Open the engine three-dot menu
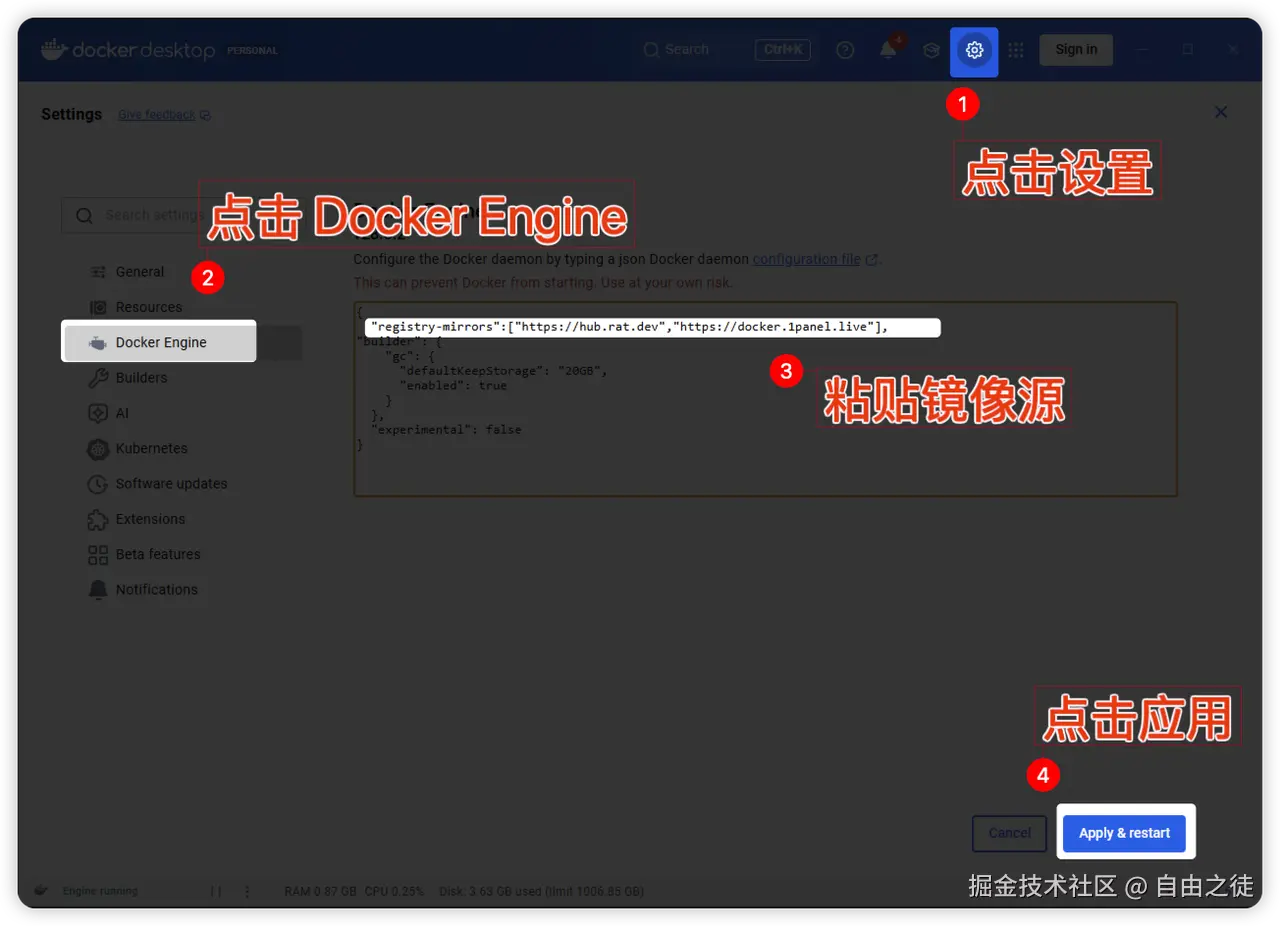 point(247,891)
